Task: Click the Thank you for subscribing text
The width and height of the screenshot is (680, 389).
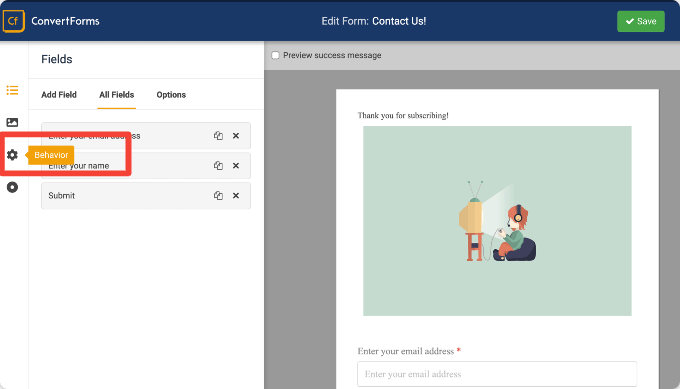Action: pyautogui.click(x=403, y=115)
